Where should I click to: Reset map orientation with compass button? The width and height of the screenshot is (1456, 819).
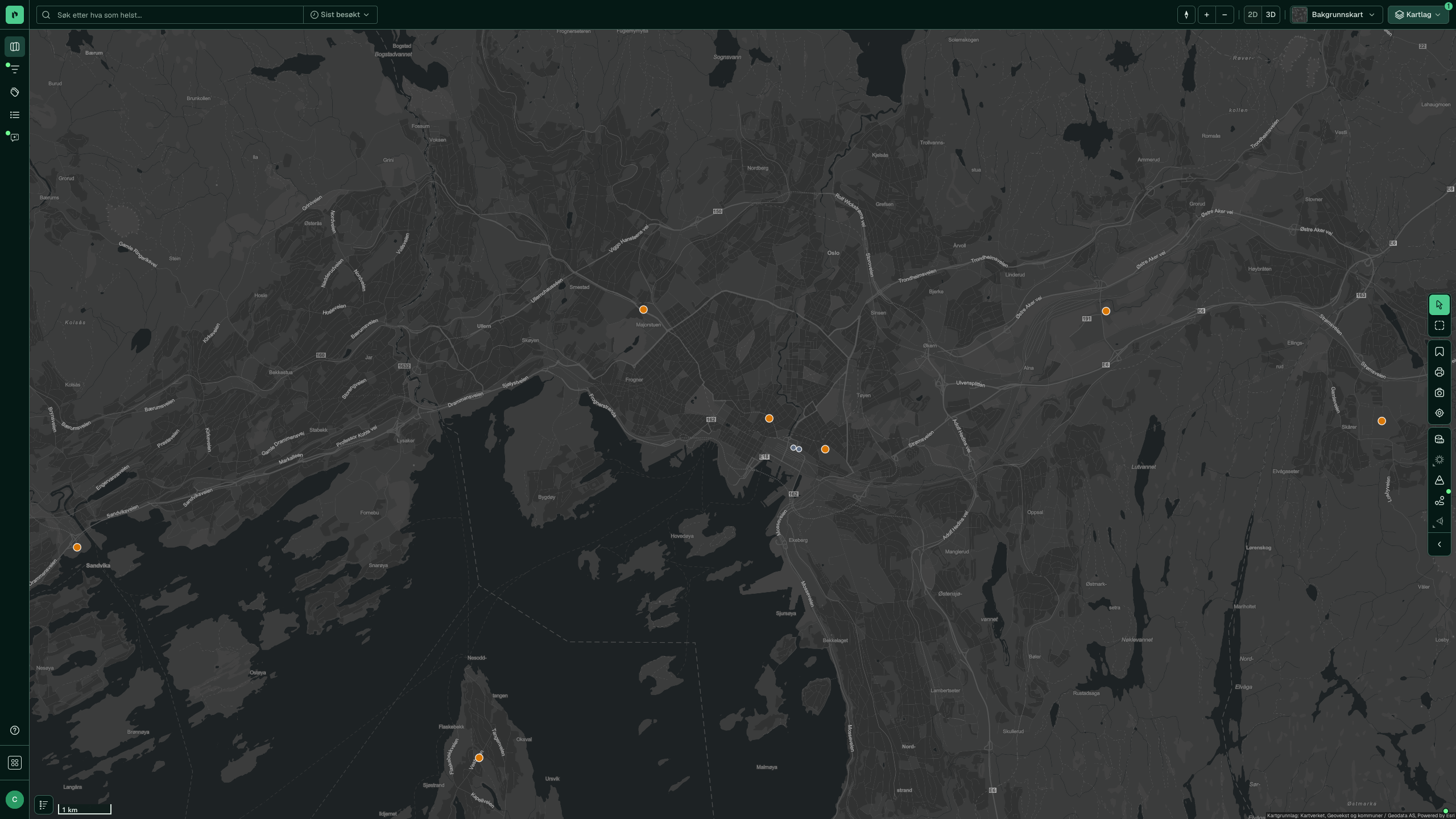click(x=1186, y=15)
